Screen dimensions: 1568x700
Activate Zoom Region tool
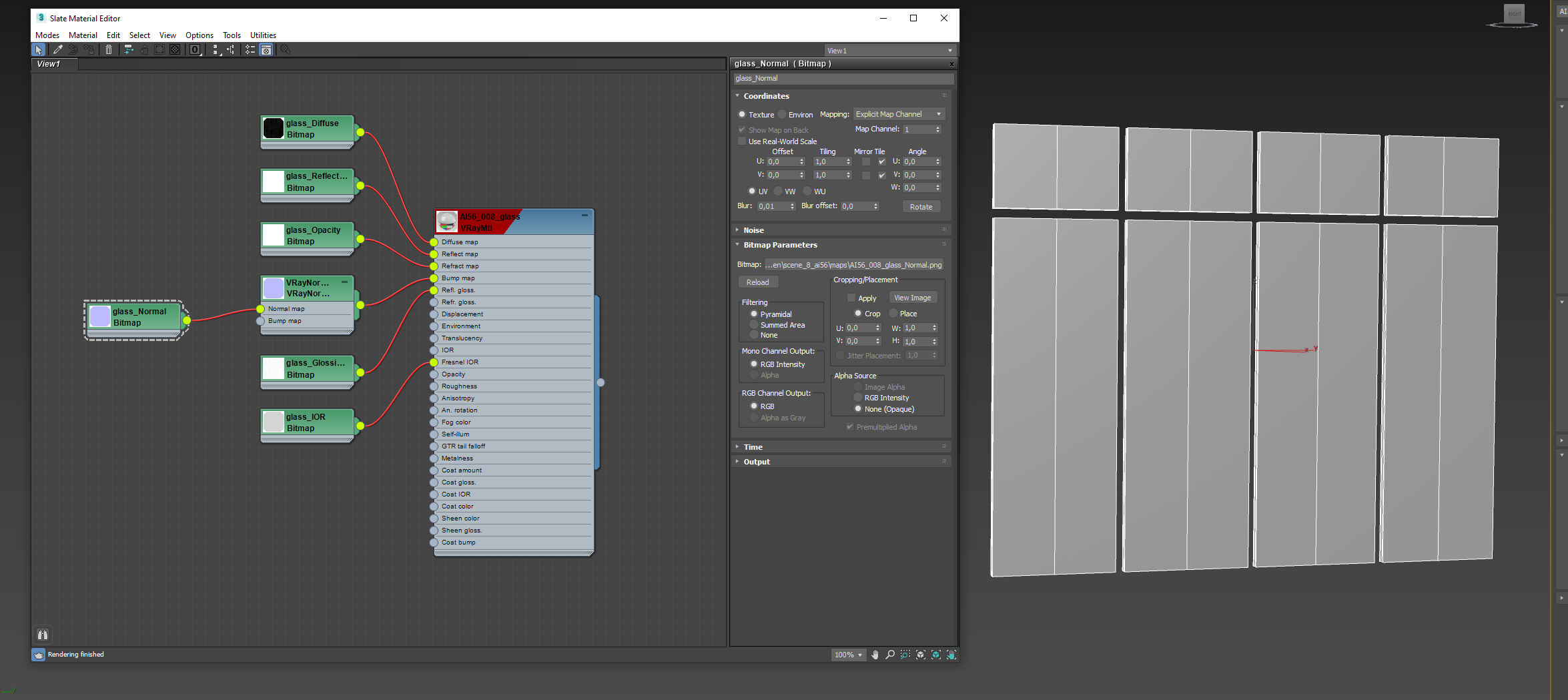905,655
